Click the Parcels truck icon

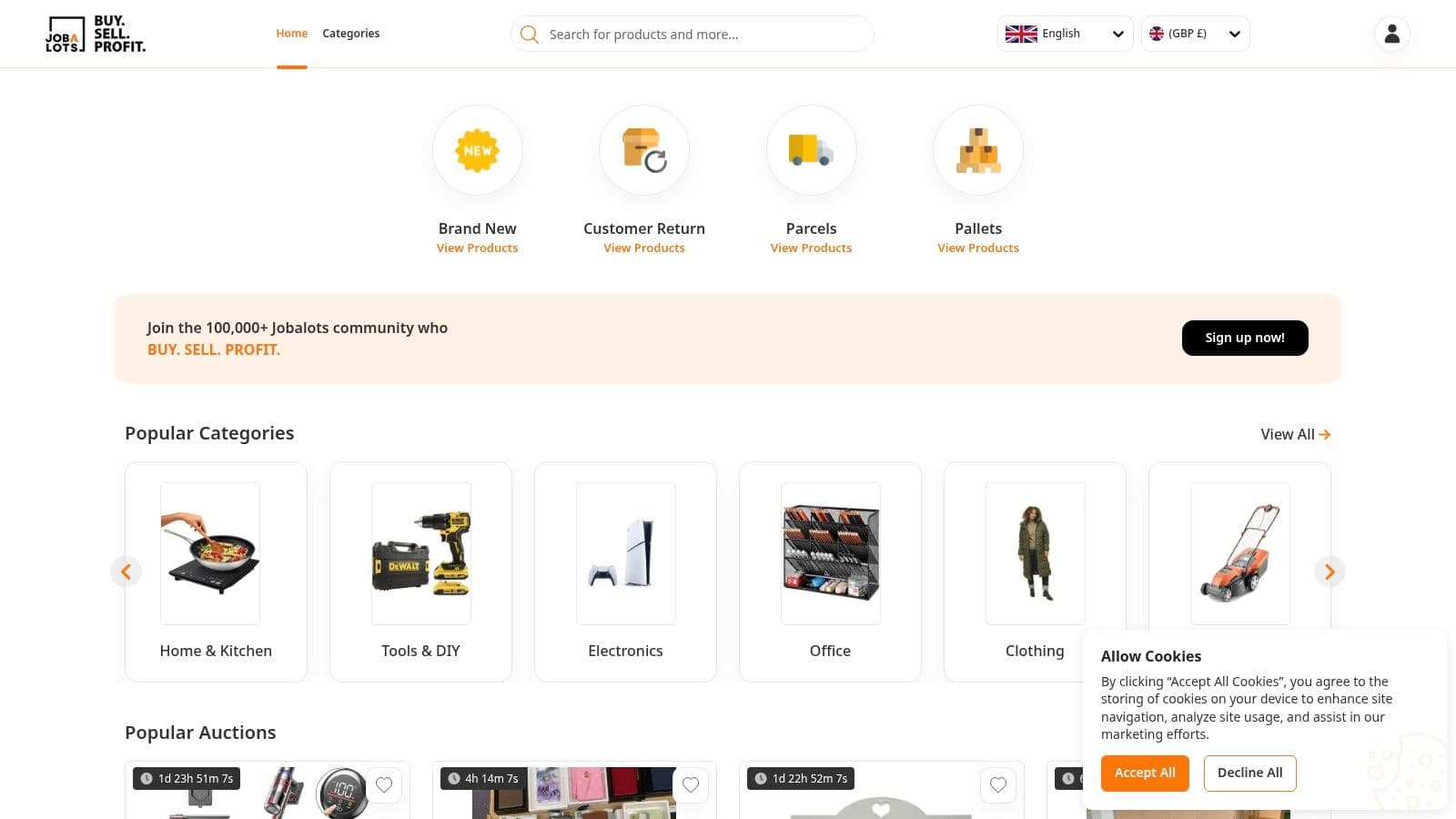[x=811, y=150]
